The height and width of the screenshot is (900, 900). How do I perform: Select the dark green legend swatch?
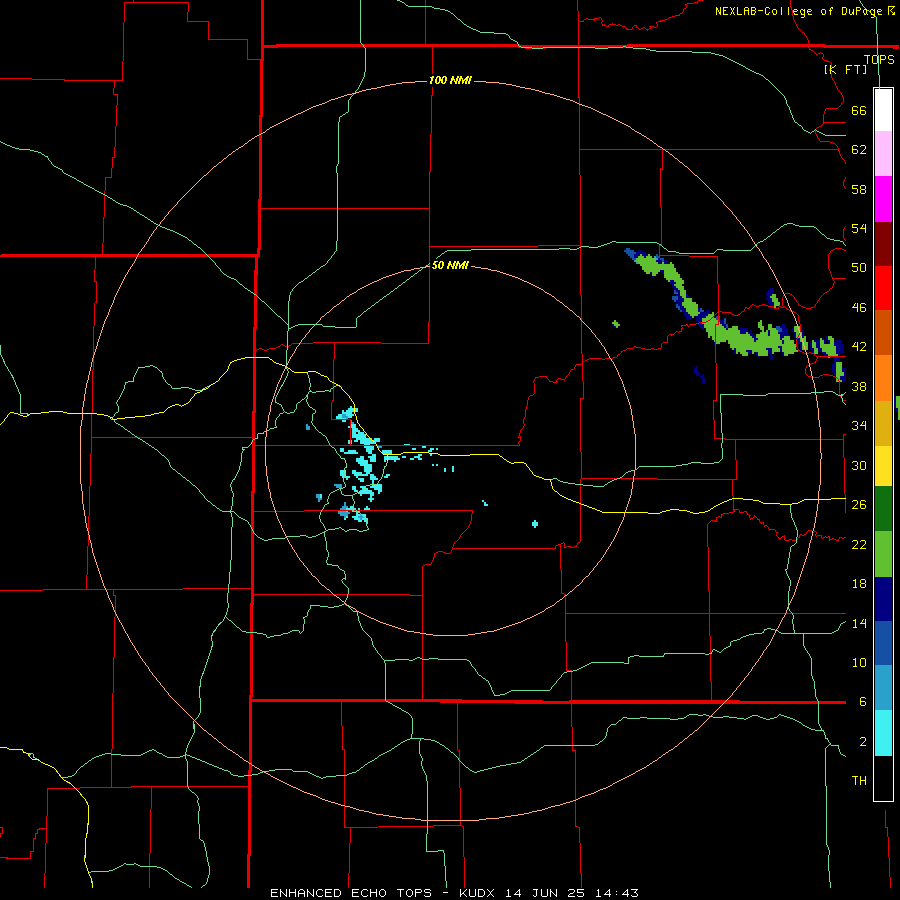click(x=883, y=509)
